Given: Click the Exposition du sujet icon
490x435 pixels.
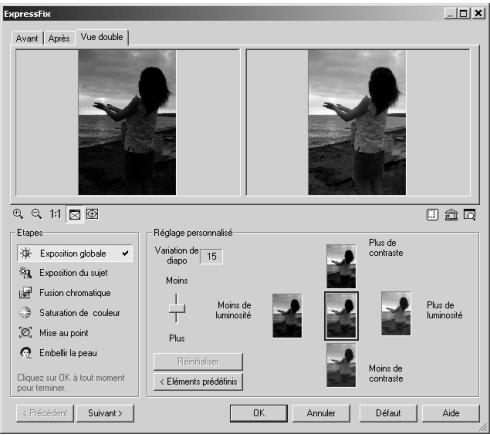Looking at the screenshot, I should tap(25, 273).
